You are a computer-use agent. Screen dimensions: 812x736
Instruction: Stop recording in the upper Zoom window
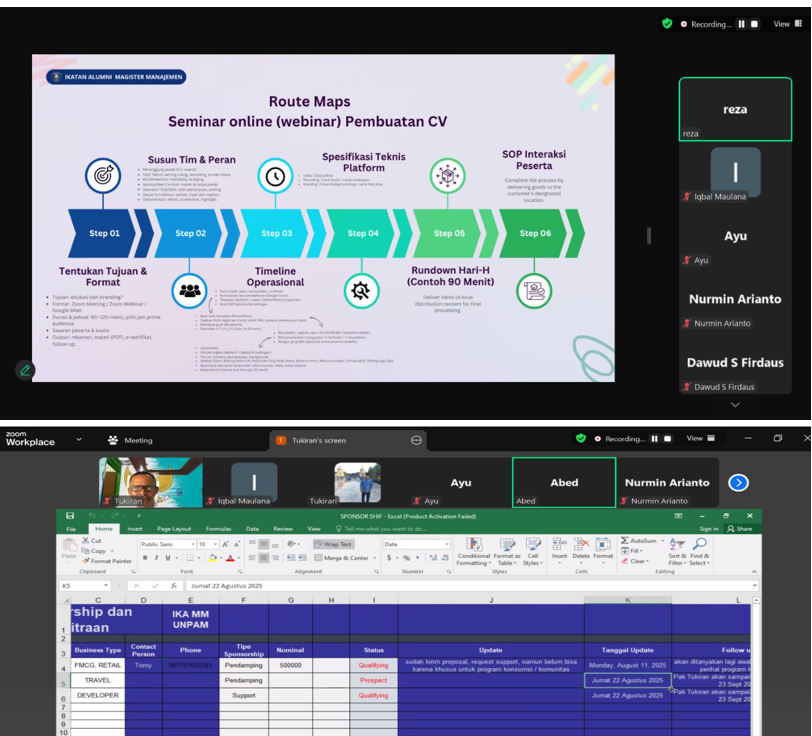[755, 24]
